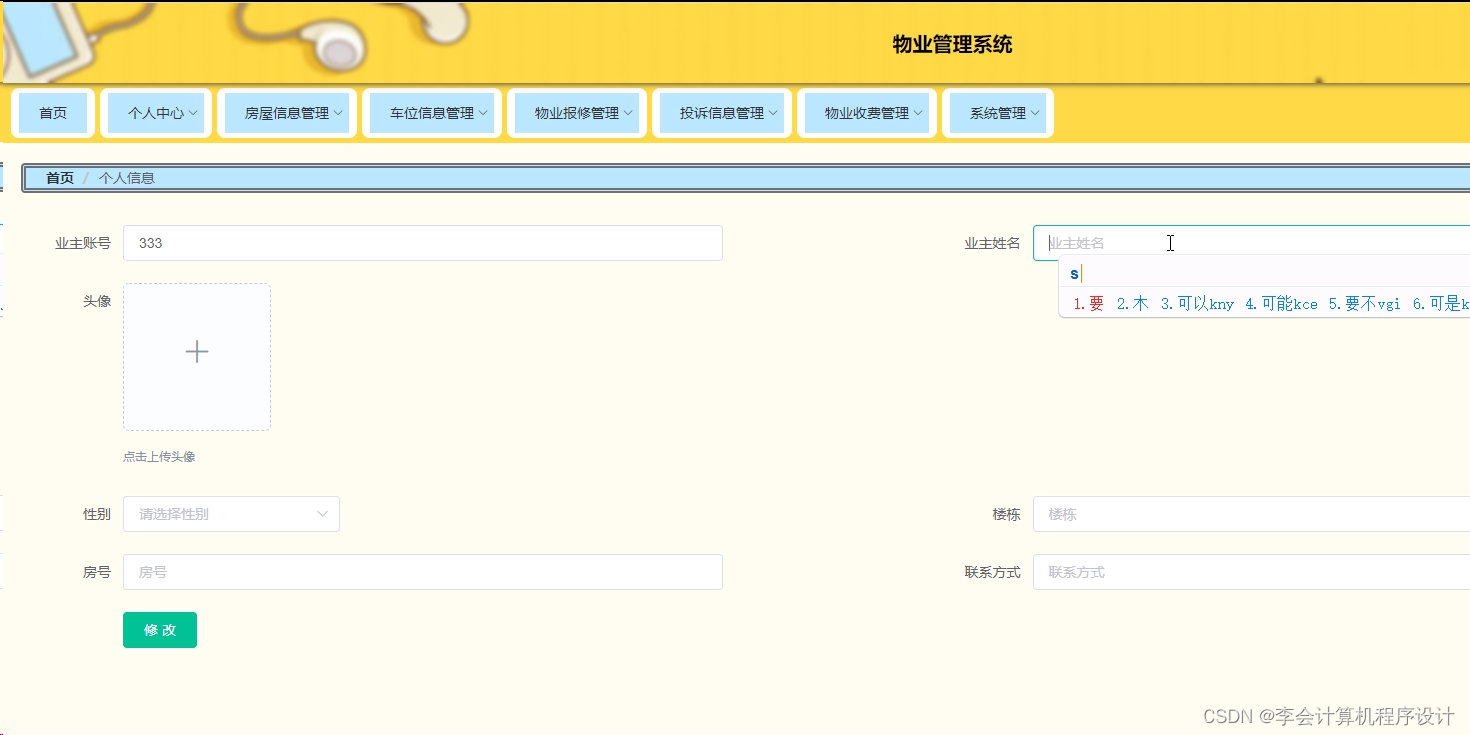Open the 投诉信息管理 dropdown

(721, 112)
